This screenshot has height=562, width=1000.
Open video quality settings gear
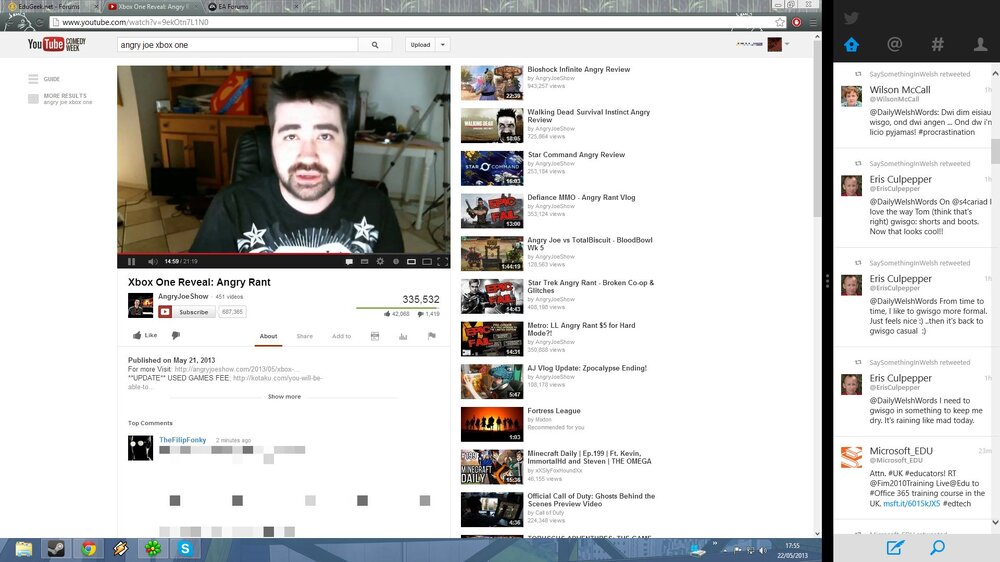pyautogui.click(x=380, y=262)
